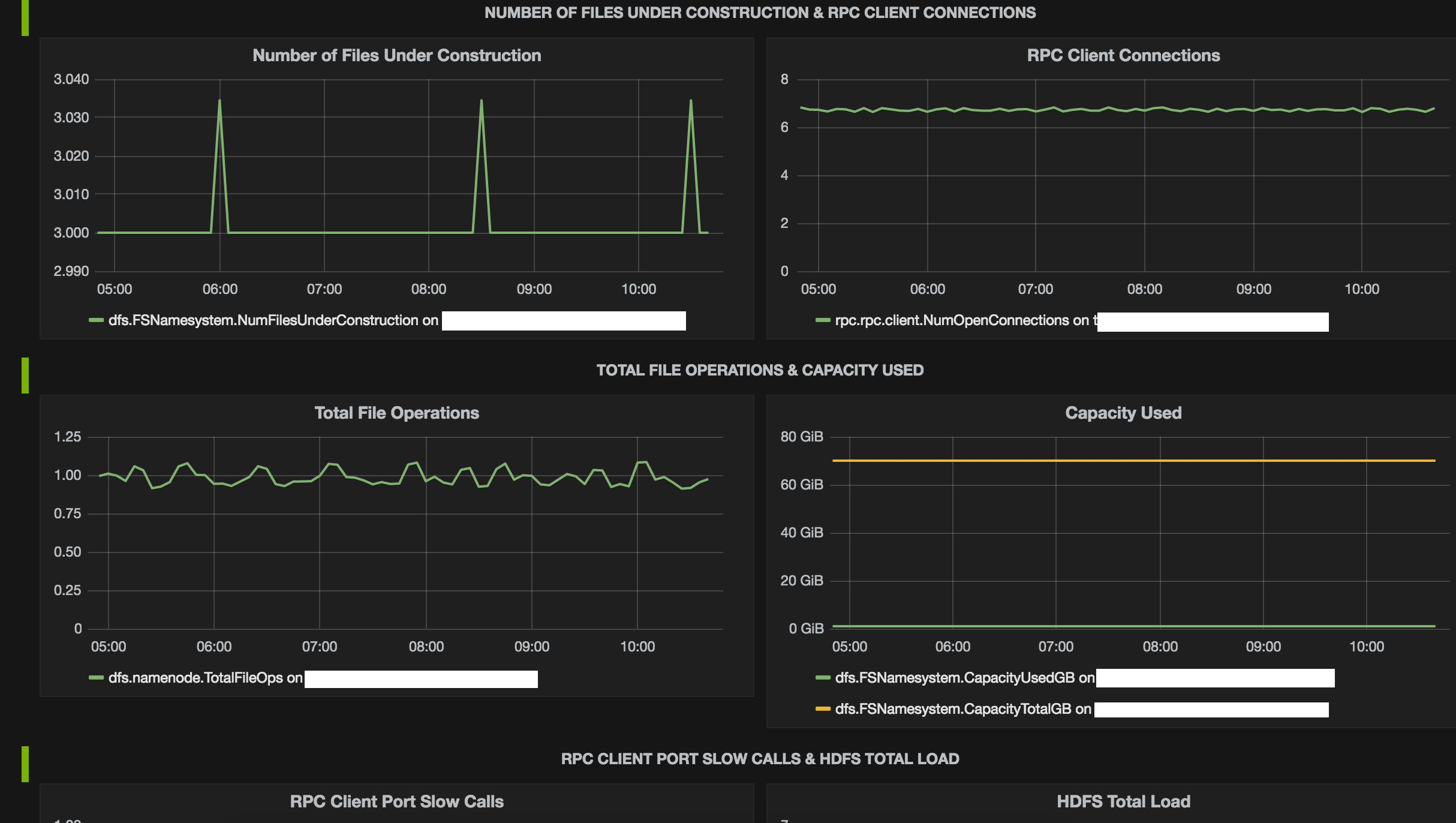Image resolution: width=1456 pixels, height=823 pixels.
Task: Open the RPC Client Connections panel title menu
Action: tap(1123, 55)
